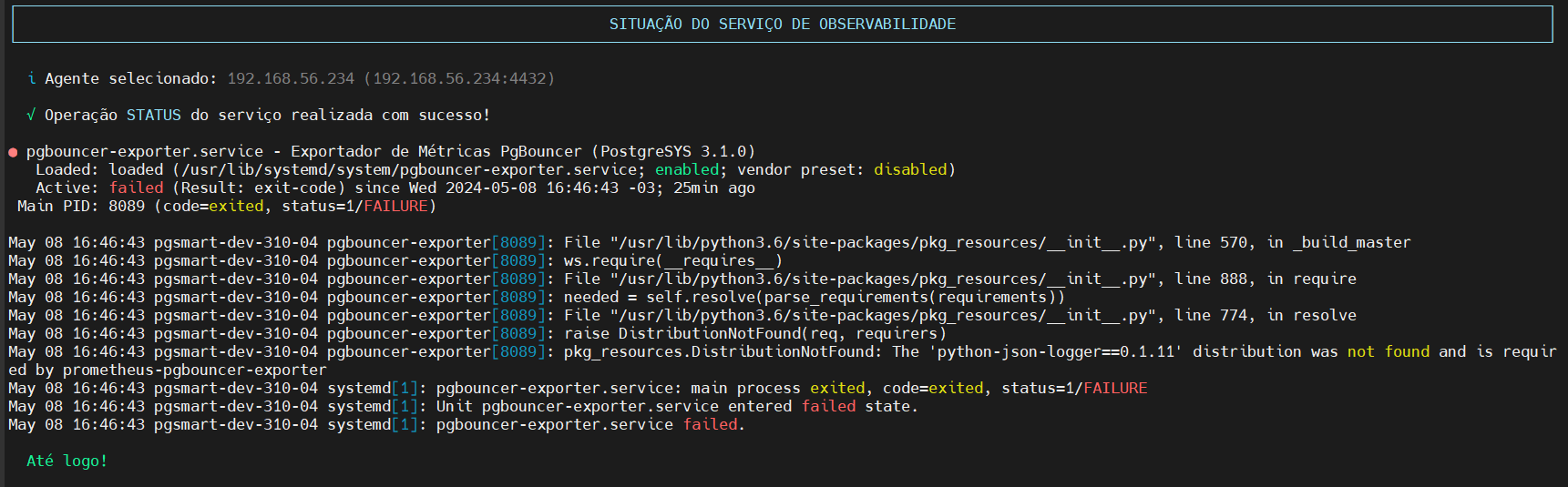Image resolution: width=1568 pixels, height=487 pixels.
Task: Click 'code=exited' on the Main PID line
Action: 213,206
